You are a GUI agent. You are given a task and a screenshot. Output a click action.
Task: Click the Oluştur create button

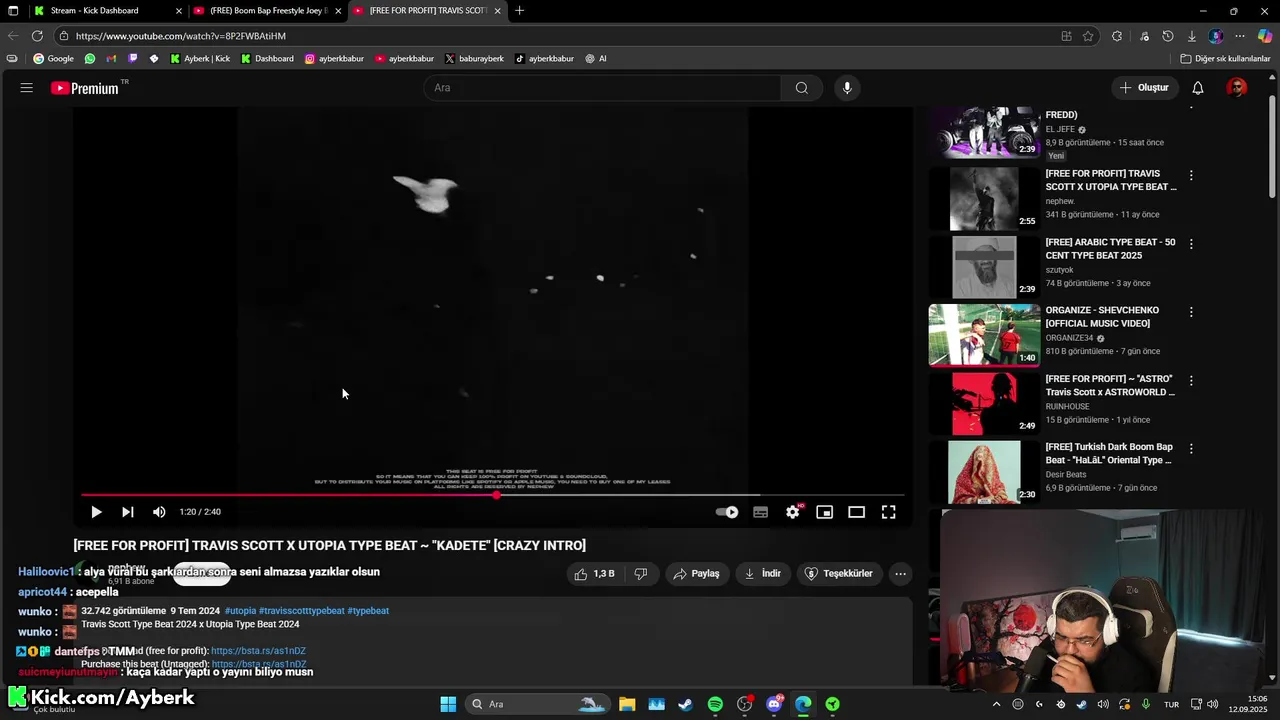coord(1144,88)
